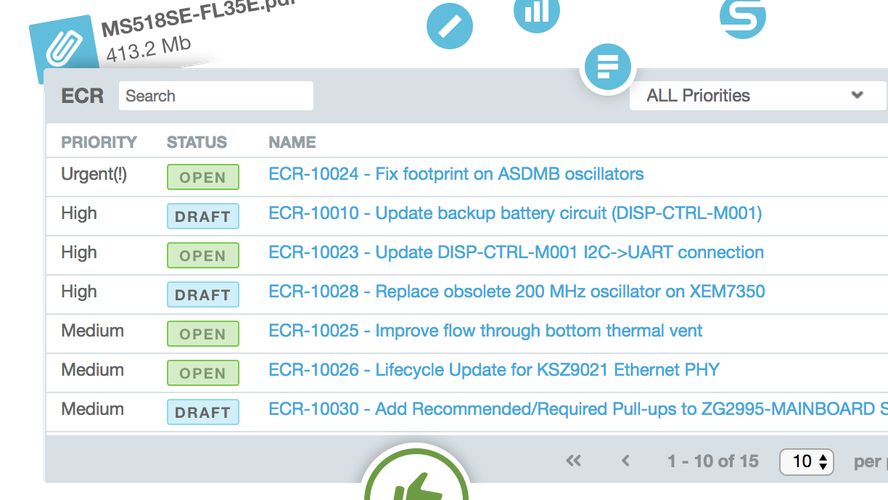Sort by the STATUS column header
The image size is (888, 500).
197,142
